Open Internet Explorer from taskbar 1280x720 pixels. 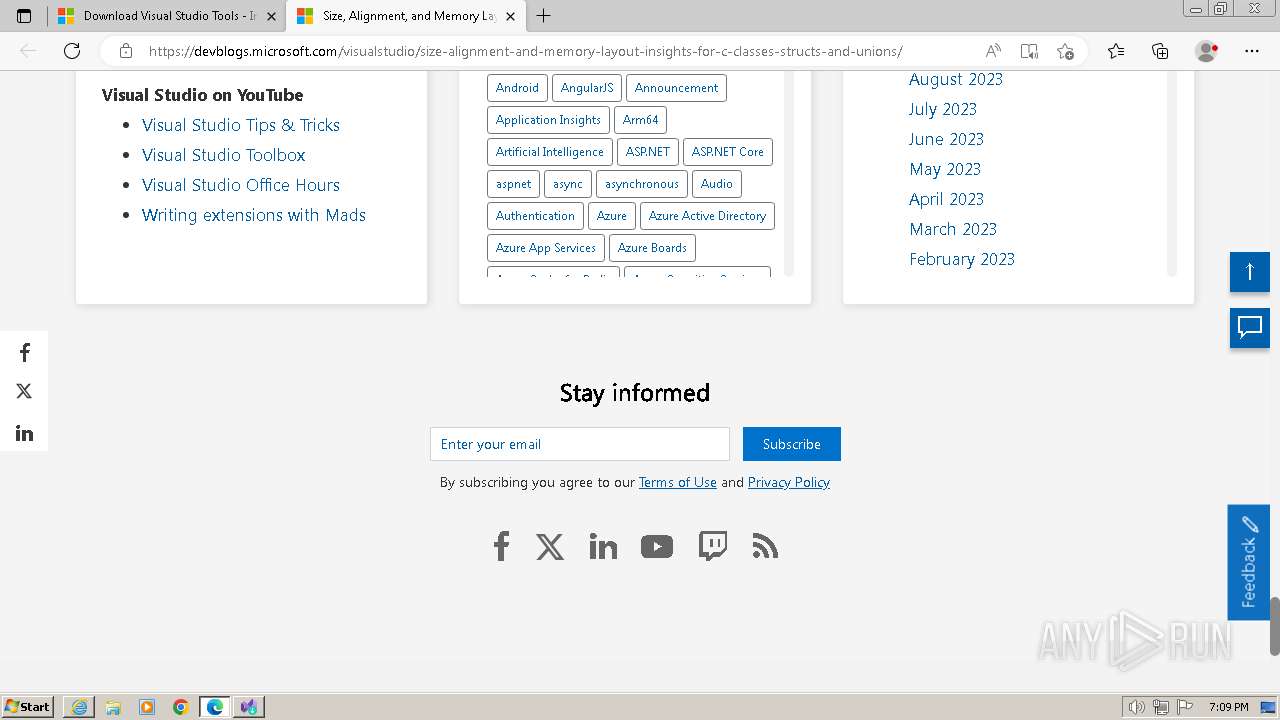(x=79, y=707)
